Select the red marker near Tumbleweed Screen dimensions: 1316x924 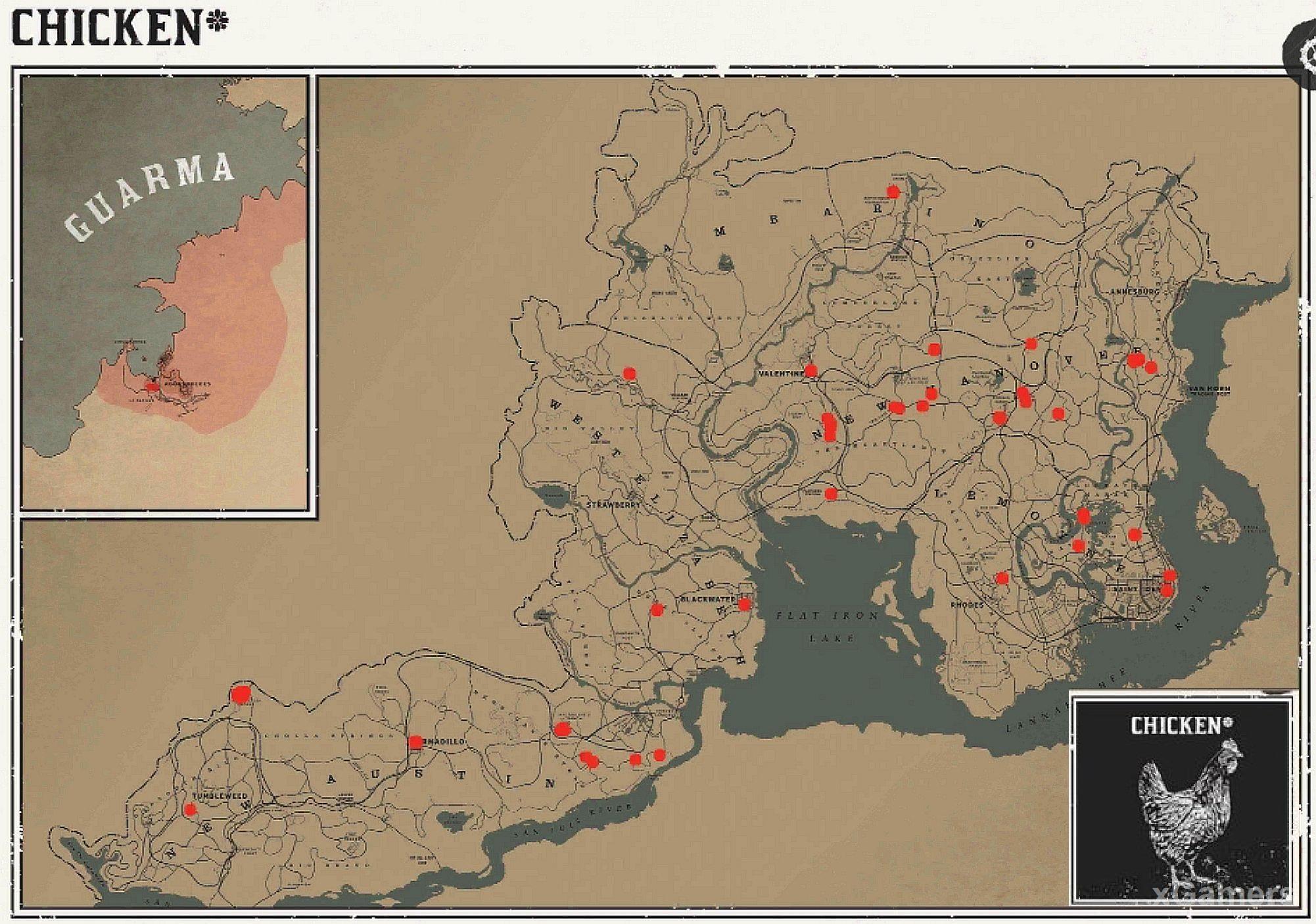pyautogui.click(x=190, y=810)
